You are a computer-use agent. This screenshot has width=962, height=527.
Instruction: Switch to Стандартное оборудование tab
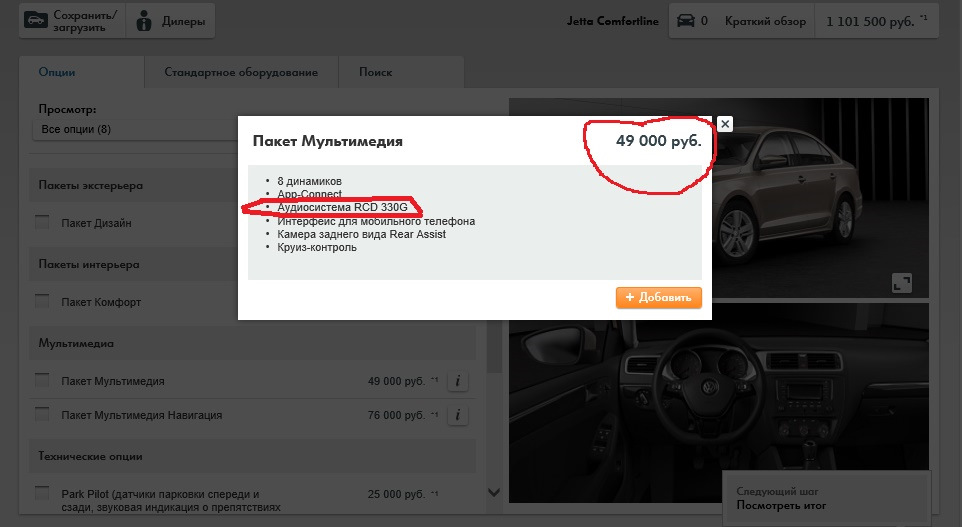tap(241, 72)
